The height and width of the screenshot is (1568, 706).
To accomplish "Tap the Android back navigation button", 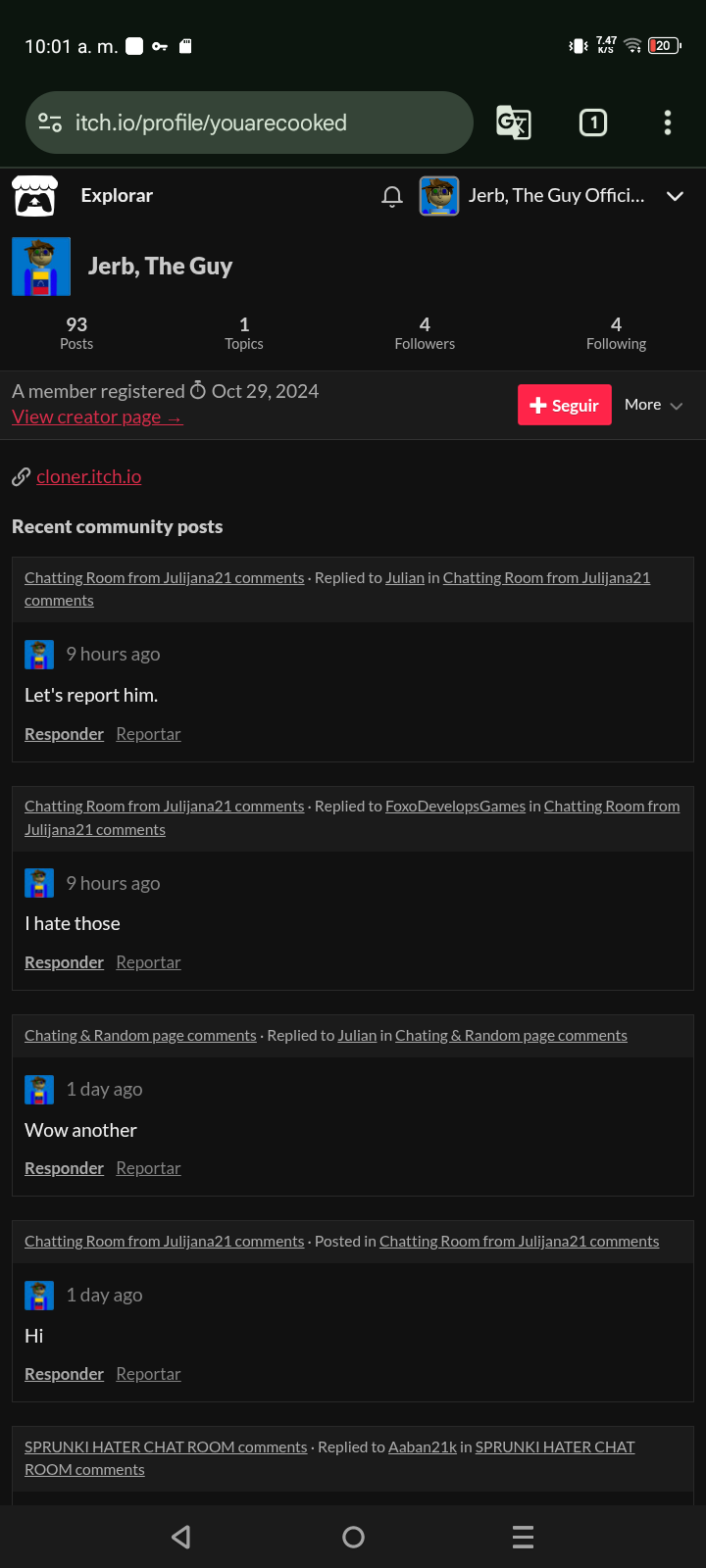I will [x=181, y=1537].
